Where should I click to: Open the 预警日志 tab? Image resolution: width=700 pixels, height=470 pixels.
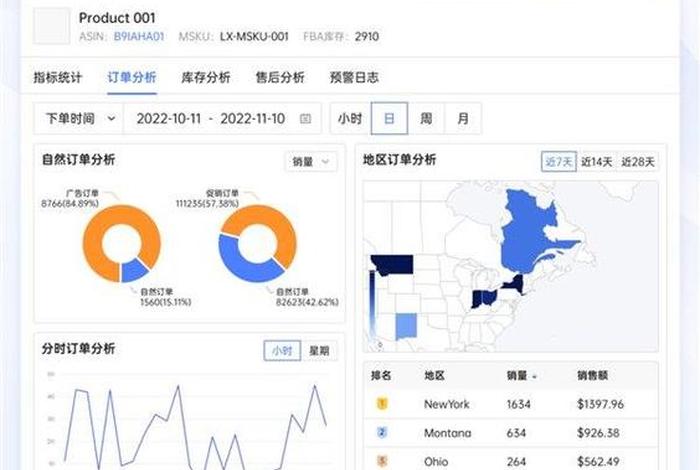(x=354, y=77)
